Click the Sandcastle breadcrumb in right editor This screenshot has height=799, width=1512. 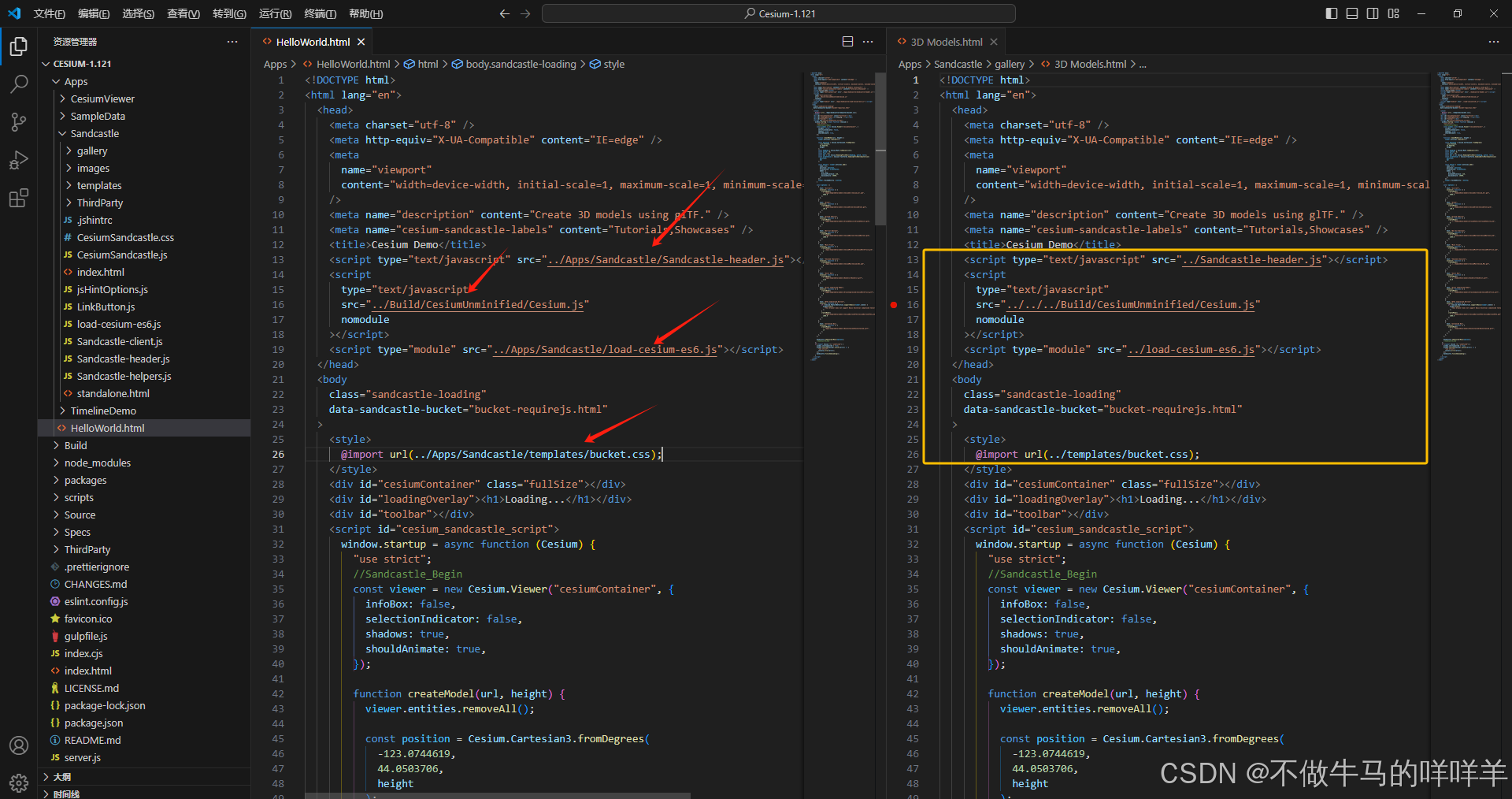[x=958, y=64]
